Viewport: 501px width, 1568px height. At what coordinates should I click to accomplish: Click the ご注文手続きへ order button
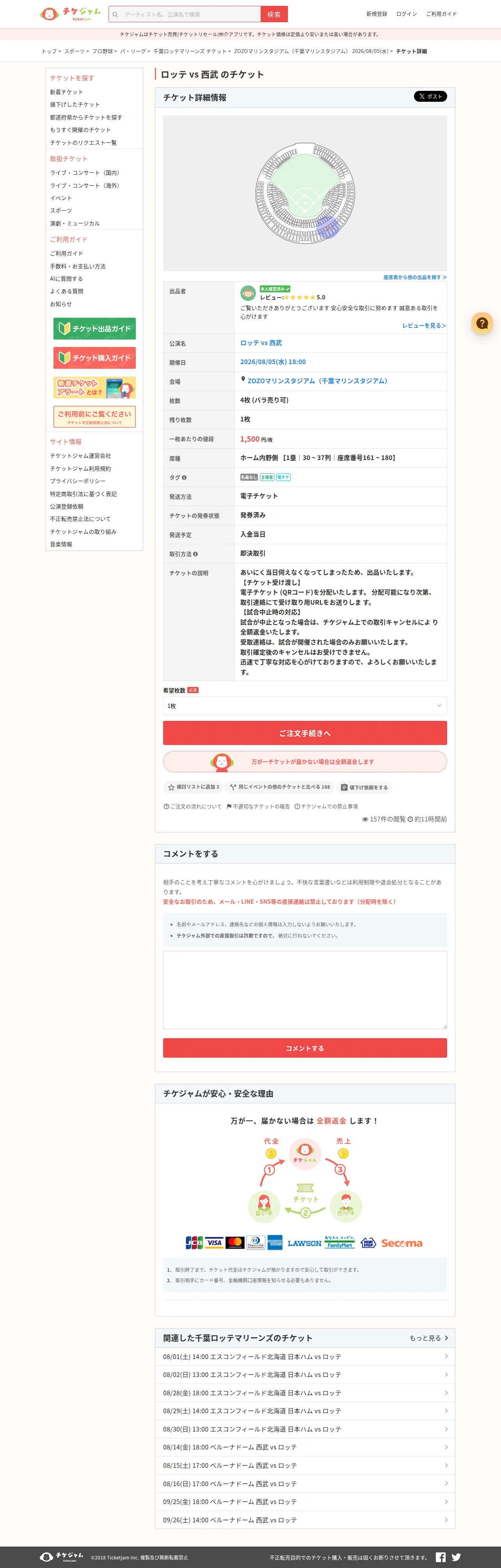click(305, 733)
